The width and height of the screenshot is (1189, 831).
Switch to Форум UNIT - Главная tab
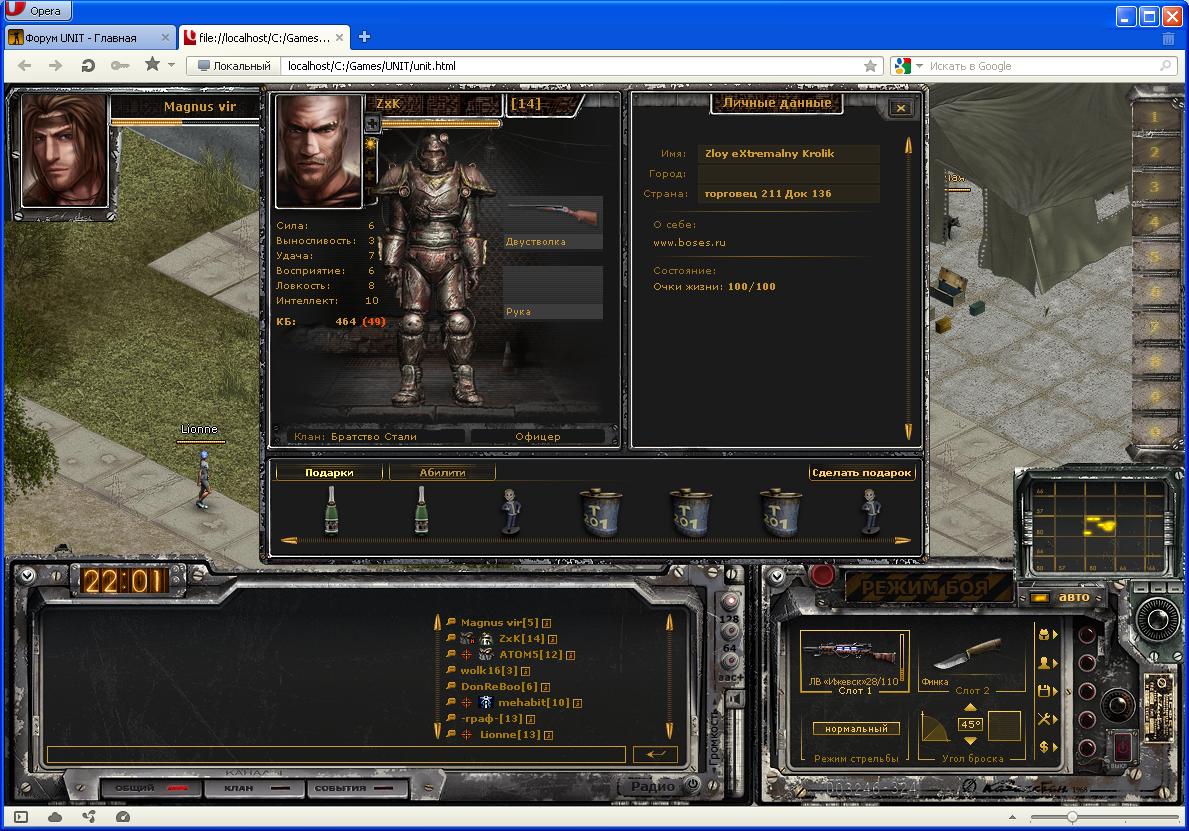click(x=90, y=37)
